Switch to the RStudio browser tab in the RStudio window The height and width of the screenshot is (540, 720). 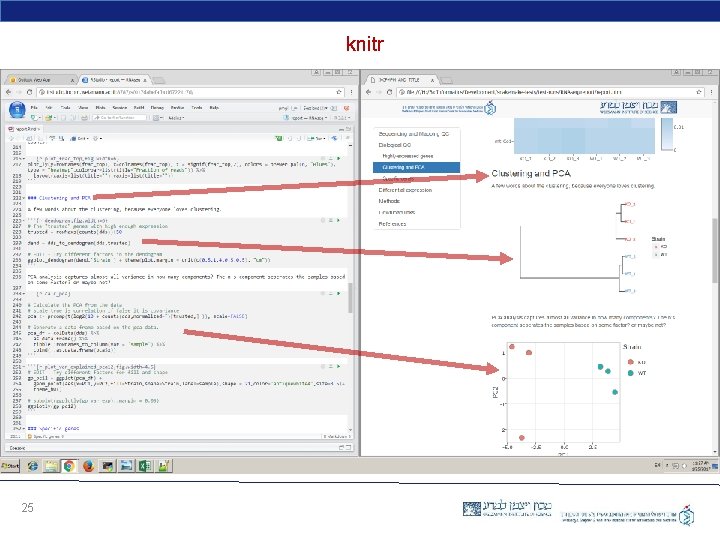[113, 80]
